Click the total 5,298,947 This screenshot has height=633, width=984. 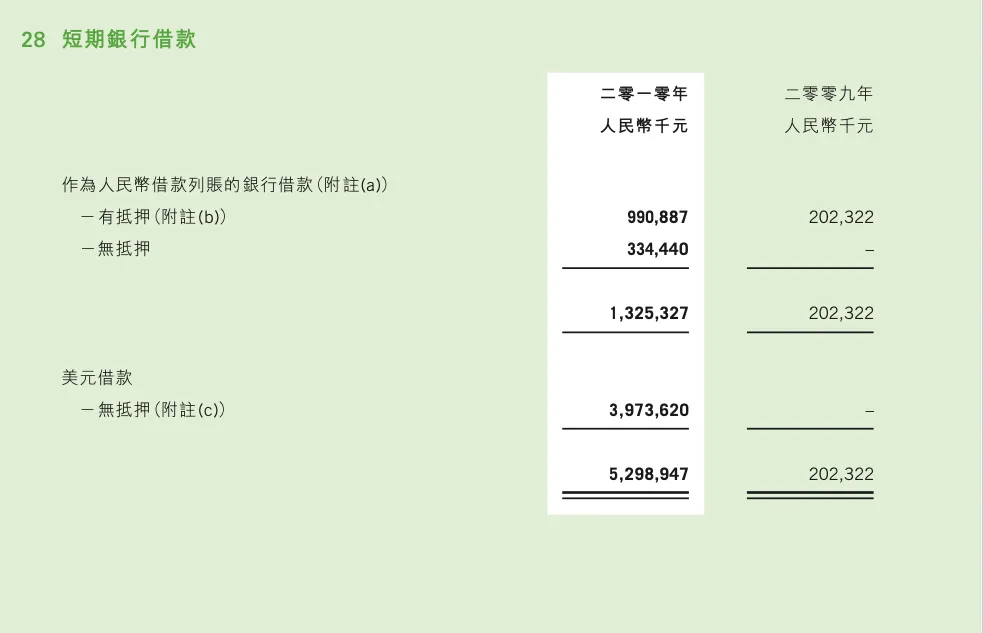click(648, 474)
